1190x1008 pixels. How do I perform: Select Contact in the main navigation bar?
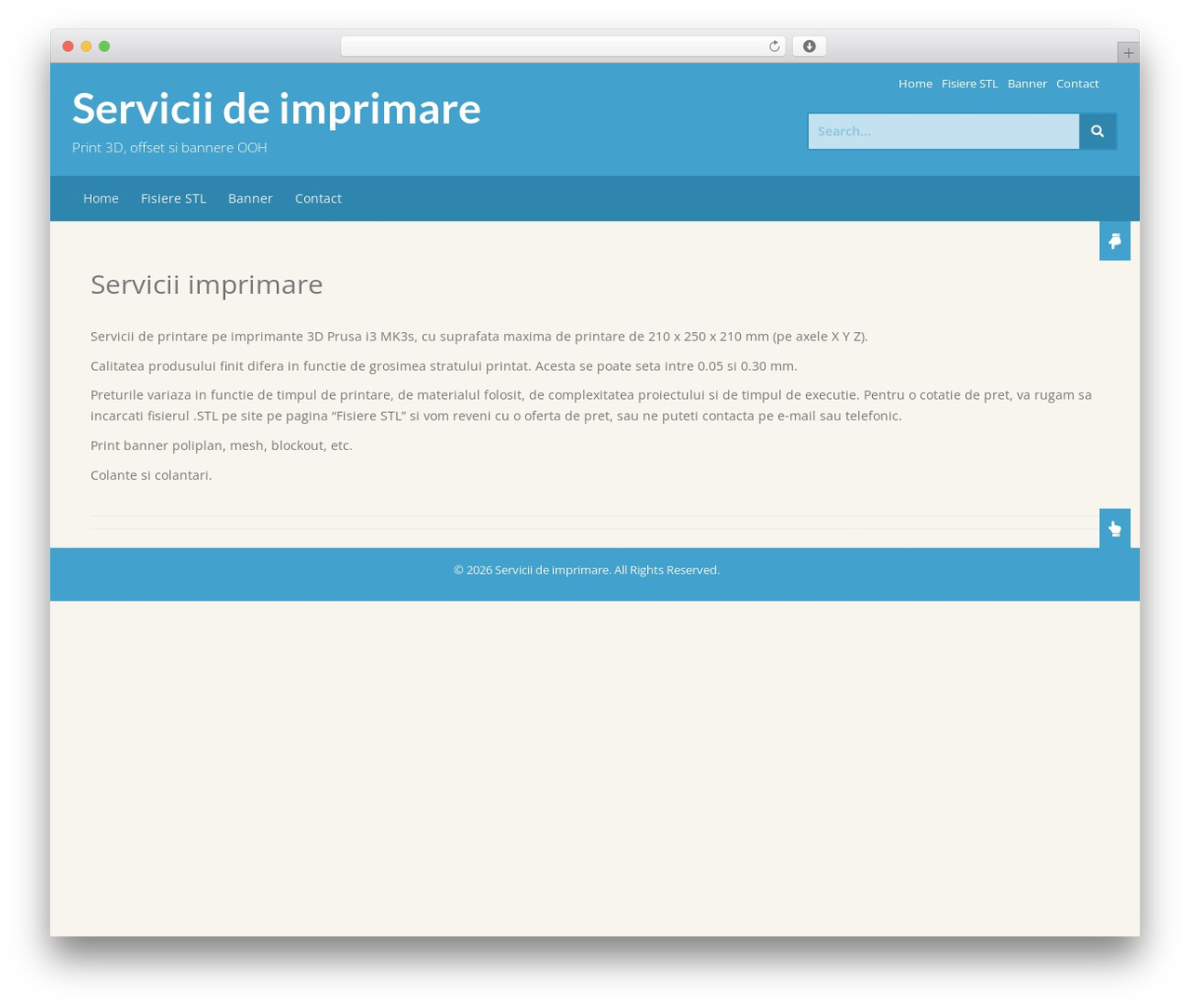[318, 198]
